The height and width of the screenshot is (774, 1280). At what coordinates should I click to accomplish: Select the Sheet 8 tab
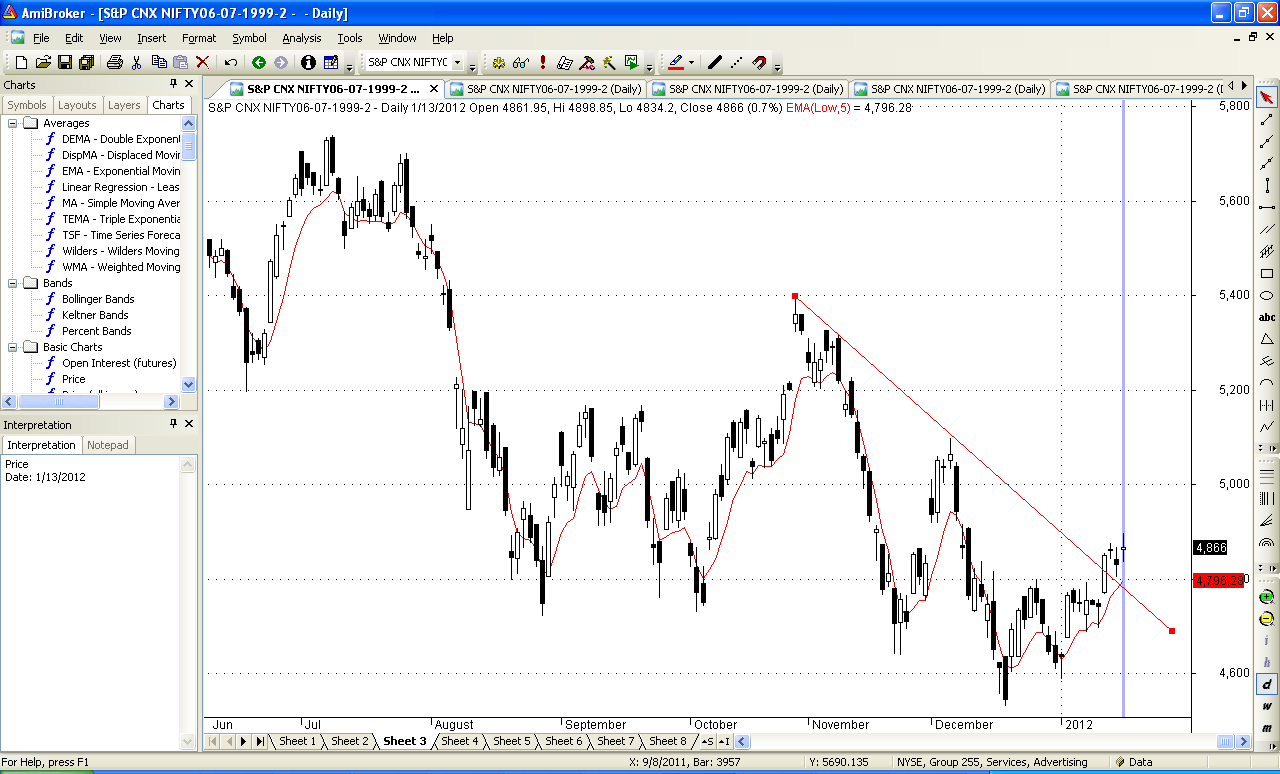point(667,741)
